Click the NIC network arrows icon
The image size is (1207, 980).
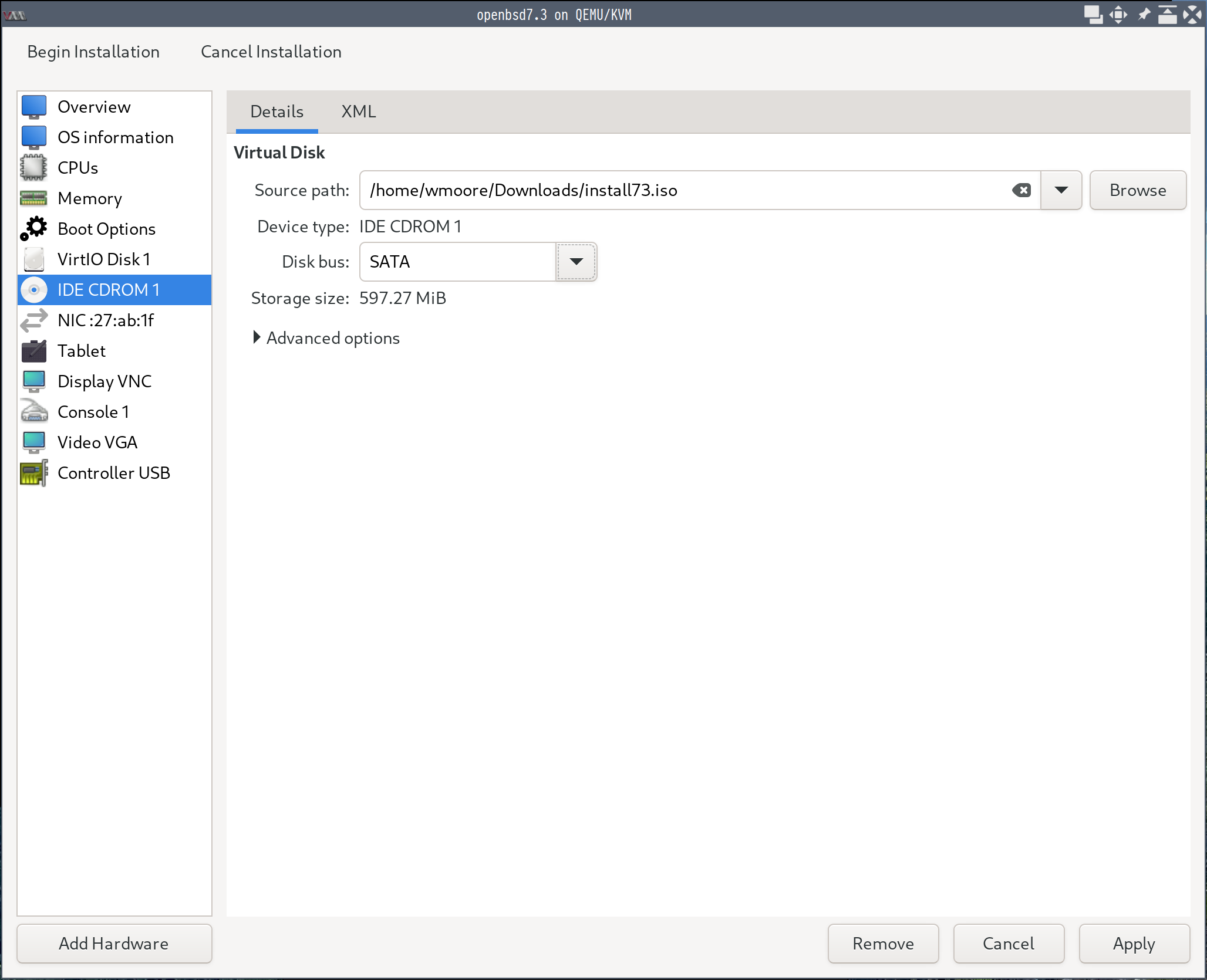(x=34, y=320)
